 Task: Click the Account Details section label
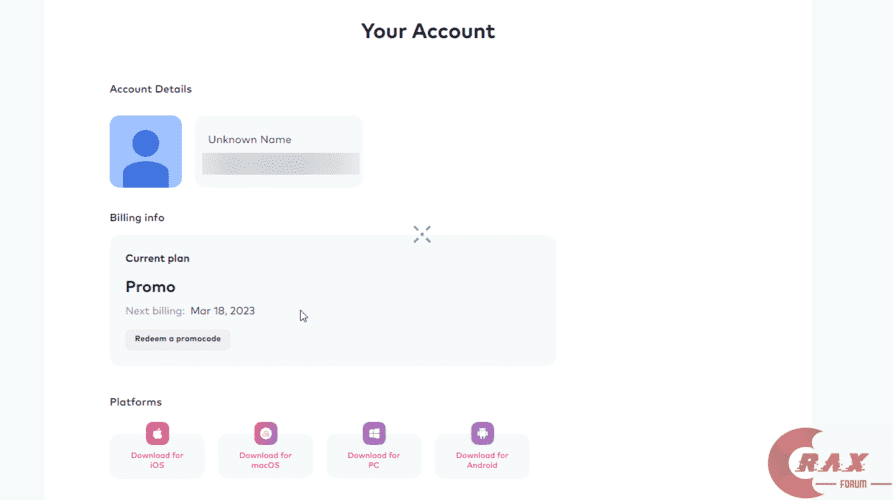(150, 89)
